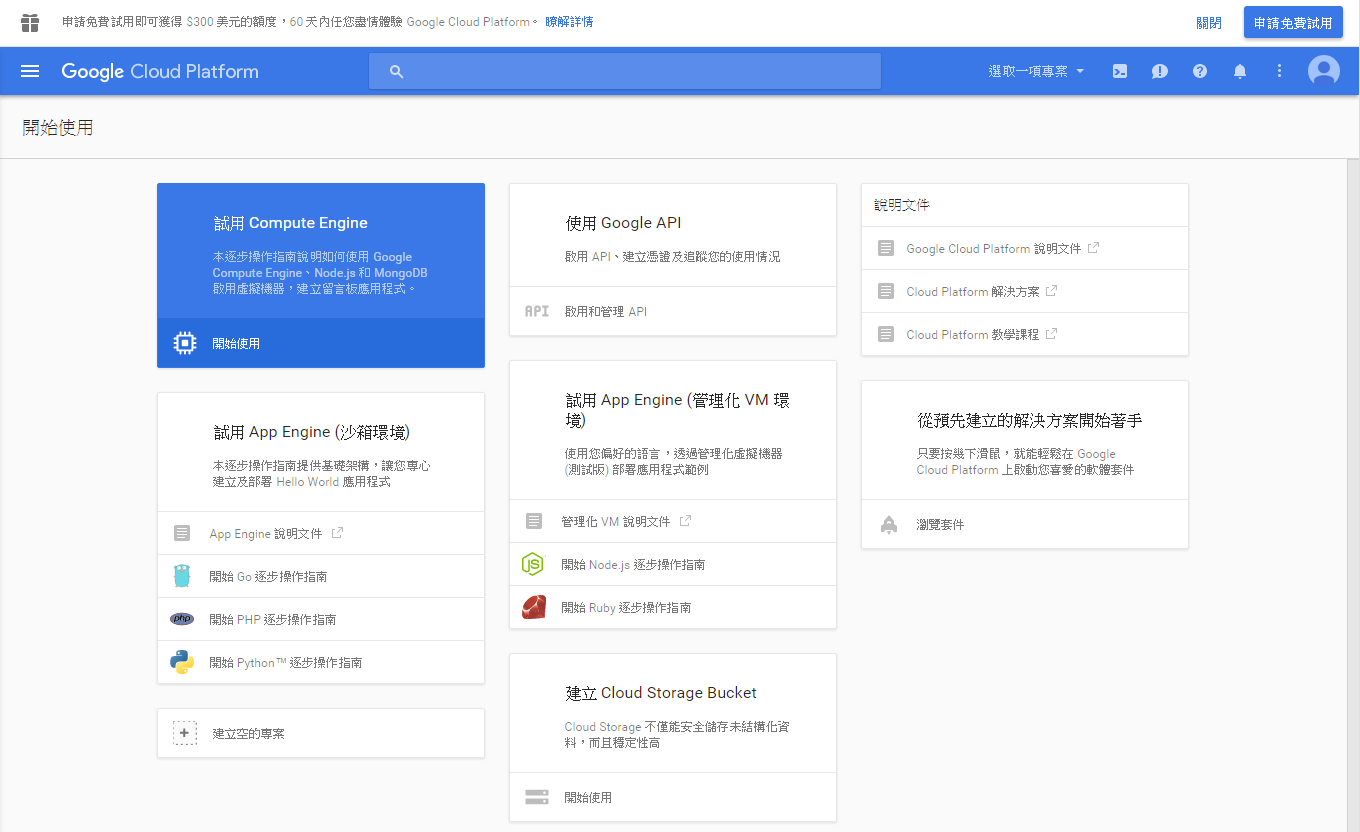Open Cloud Platform 解決方案 link

973,291
